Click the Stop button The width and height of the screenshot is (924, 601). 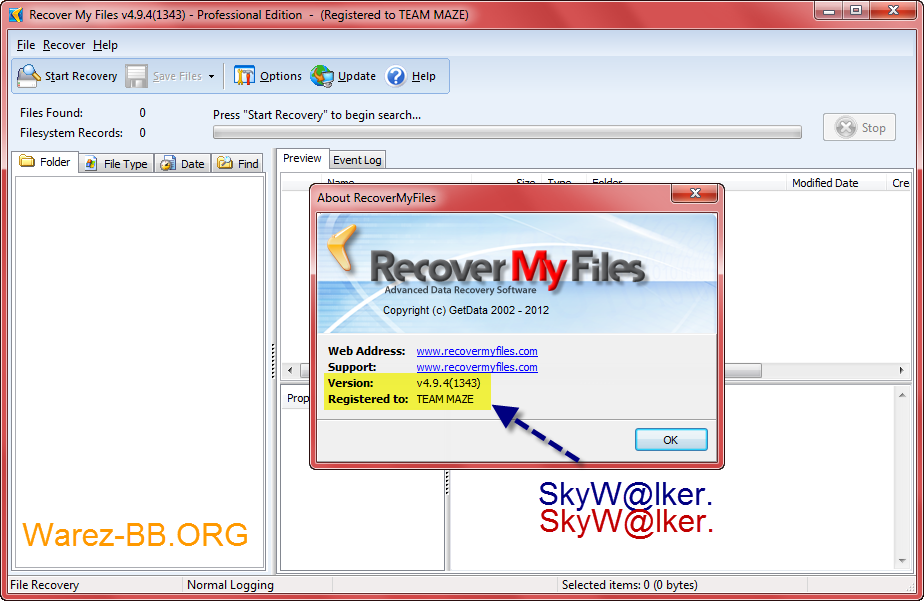click(859, 127)
